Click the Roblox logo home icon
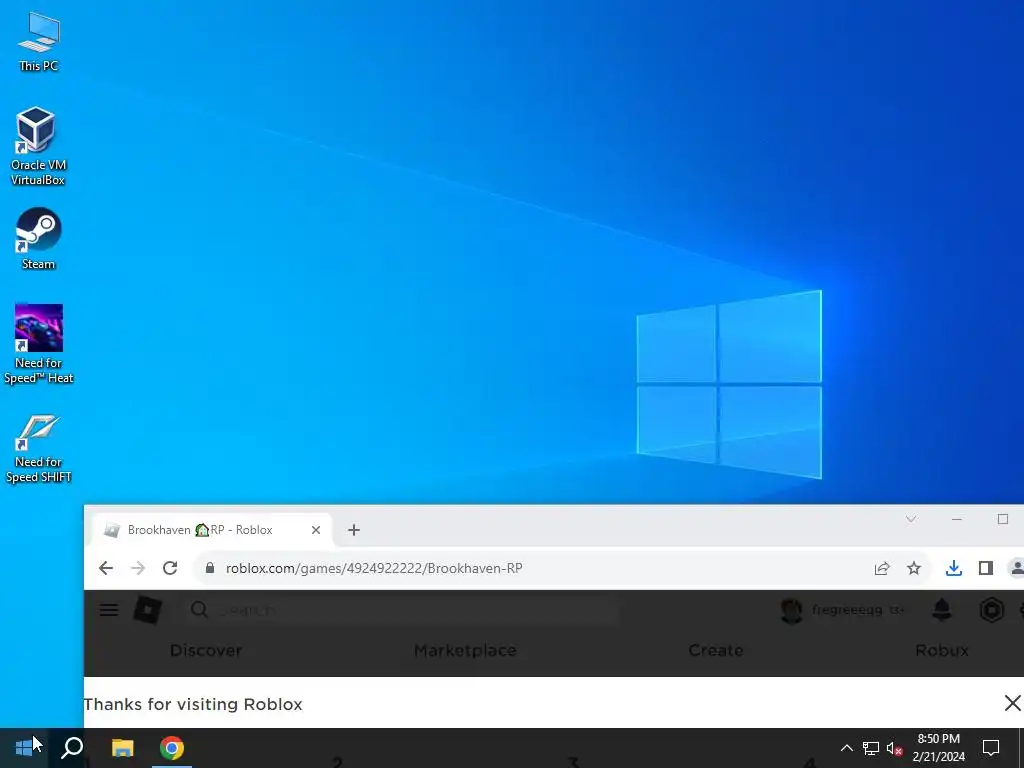The width and height of the screenshot is (1024, 768). coord(148,610)
